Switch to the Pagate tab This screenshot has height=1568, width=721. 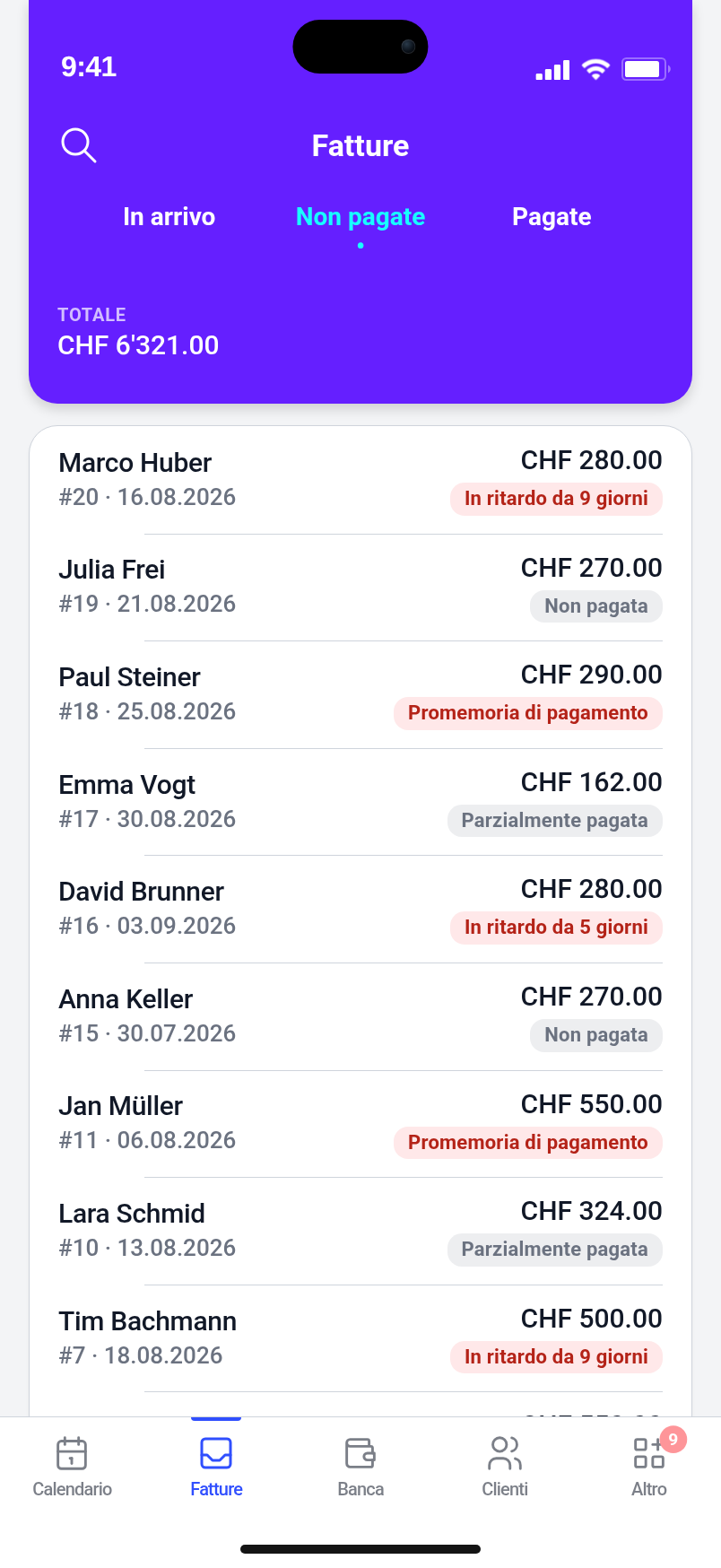coord(552,217)
